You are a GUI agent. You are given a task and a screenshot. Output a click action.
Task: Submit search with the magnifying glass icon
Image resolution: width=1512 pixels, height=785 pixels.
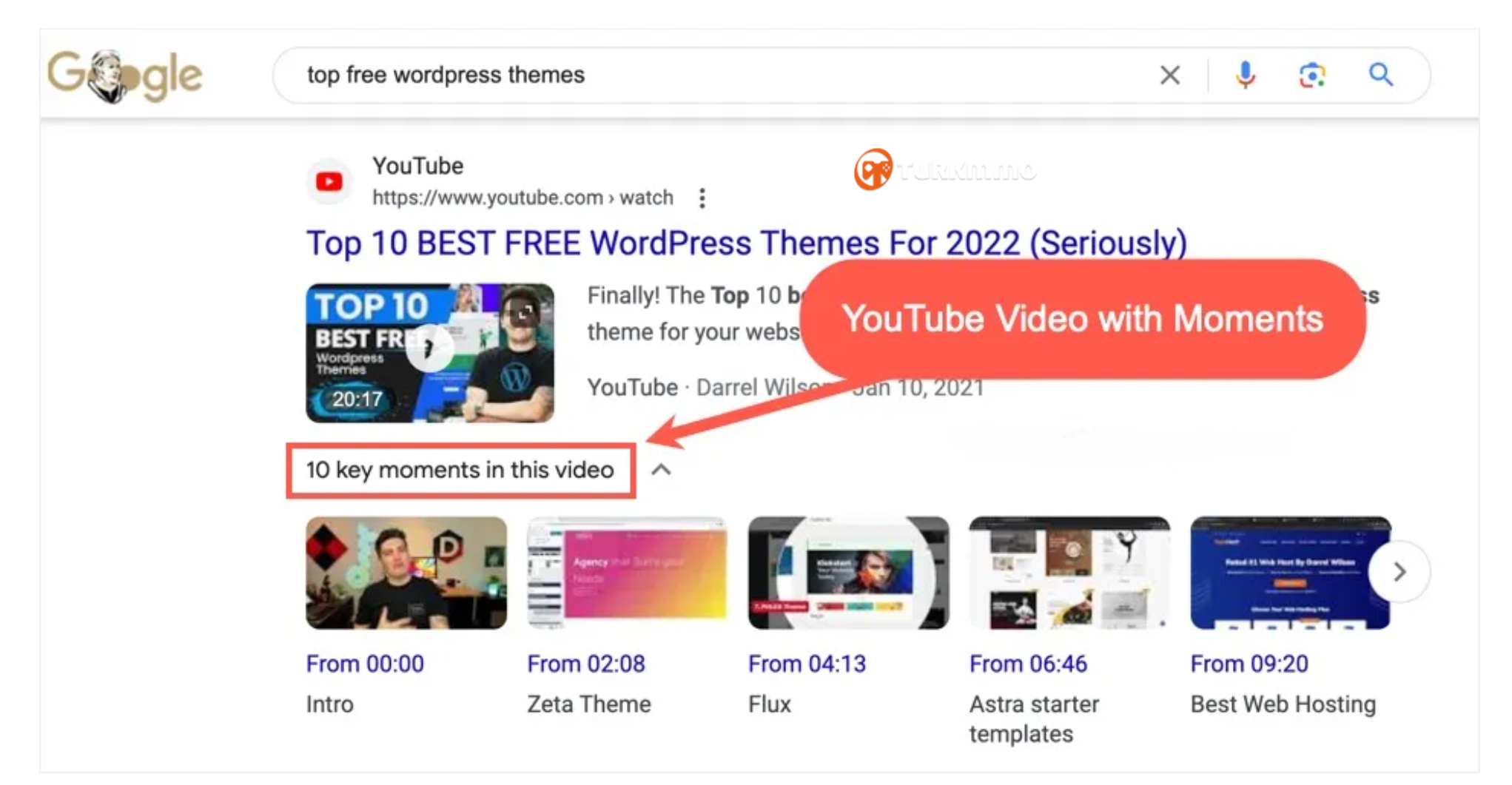tap(1380, 75)
